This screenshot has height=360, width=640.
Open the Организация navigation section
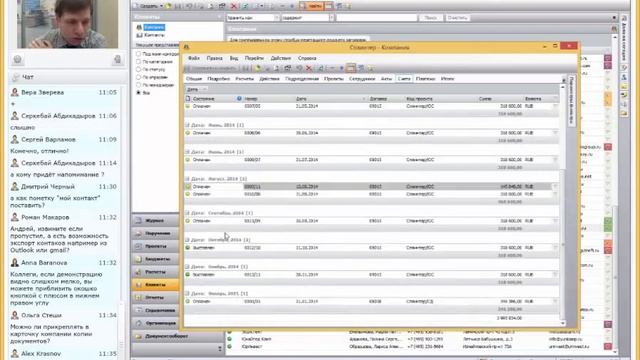click(x=156, y=323)
